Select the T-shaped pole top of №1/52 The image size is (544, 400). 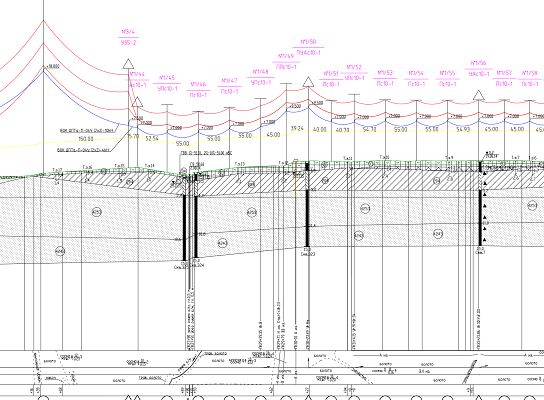[354, 94]
